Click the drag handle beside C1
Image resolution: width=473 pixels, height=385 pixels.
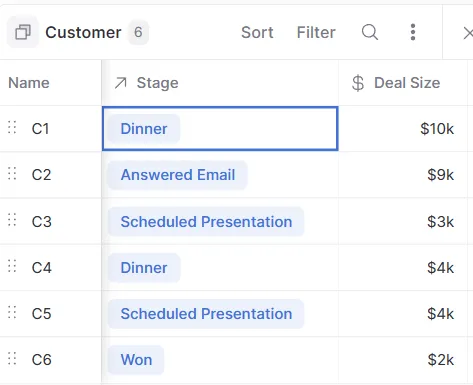pos(12,128)
